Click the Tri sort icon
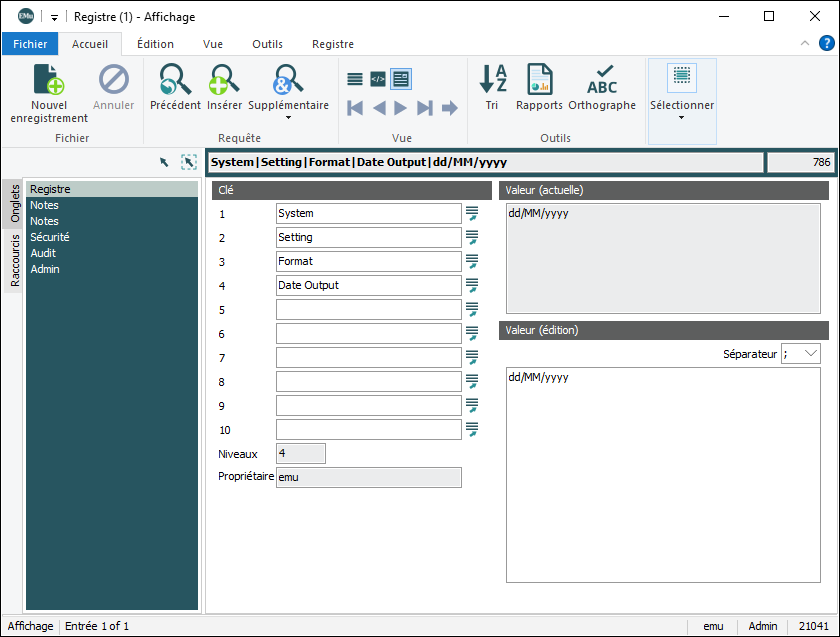This screenshot has width=840, height=637. coord(492,79)
